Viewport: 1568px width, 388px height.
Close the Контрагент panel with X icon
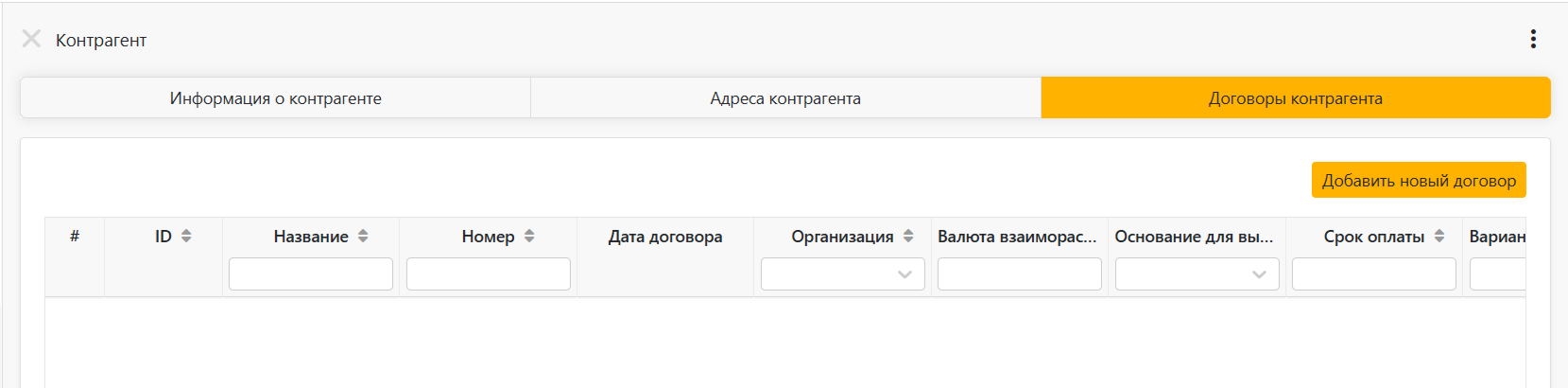point(31,39)
